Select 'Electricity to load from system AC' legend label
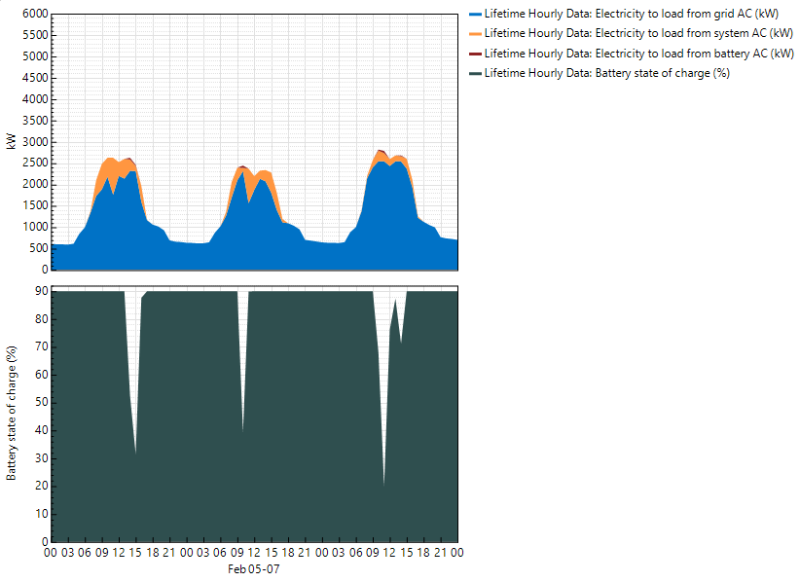 point(639,33)
